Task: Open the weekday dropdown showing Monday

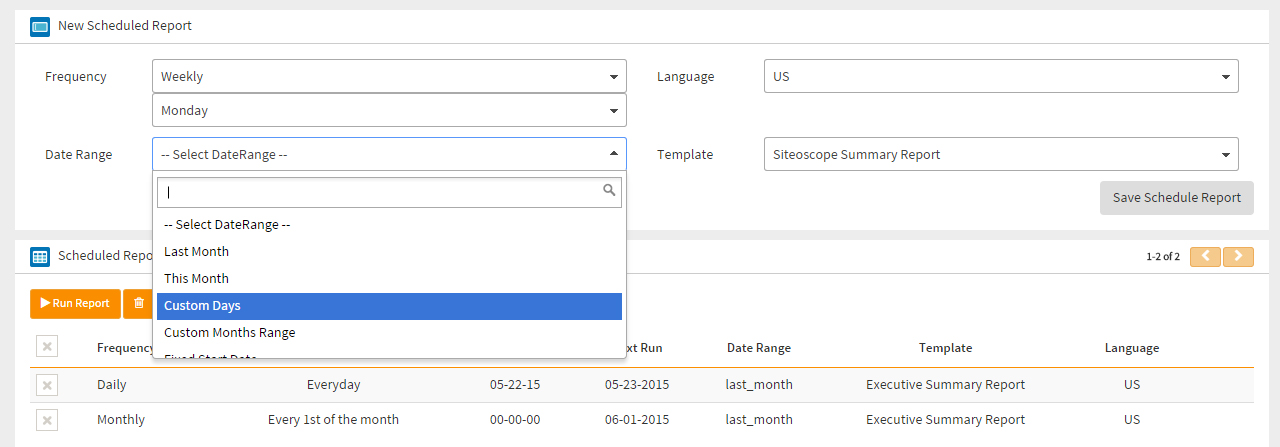Action: coord(389,111)
